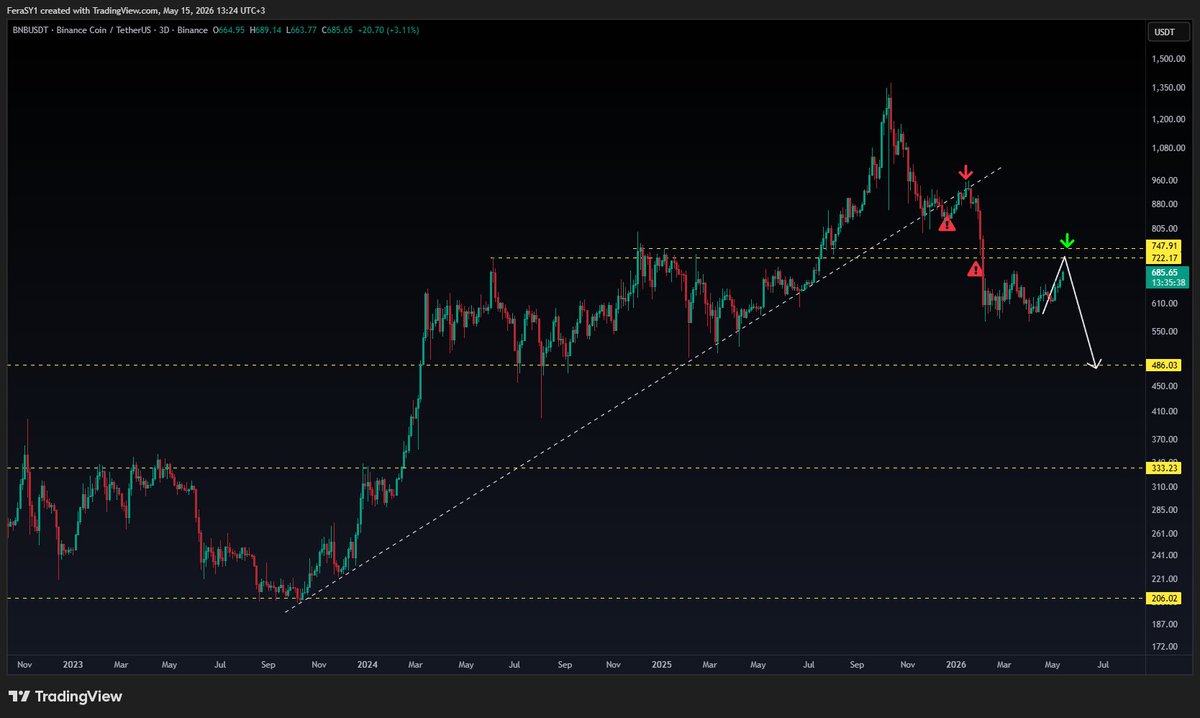This screenshot has height=718, width=1200.
Task: Click the 261.00 price axis label
Action: coord(1166,534)
